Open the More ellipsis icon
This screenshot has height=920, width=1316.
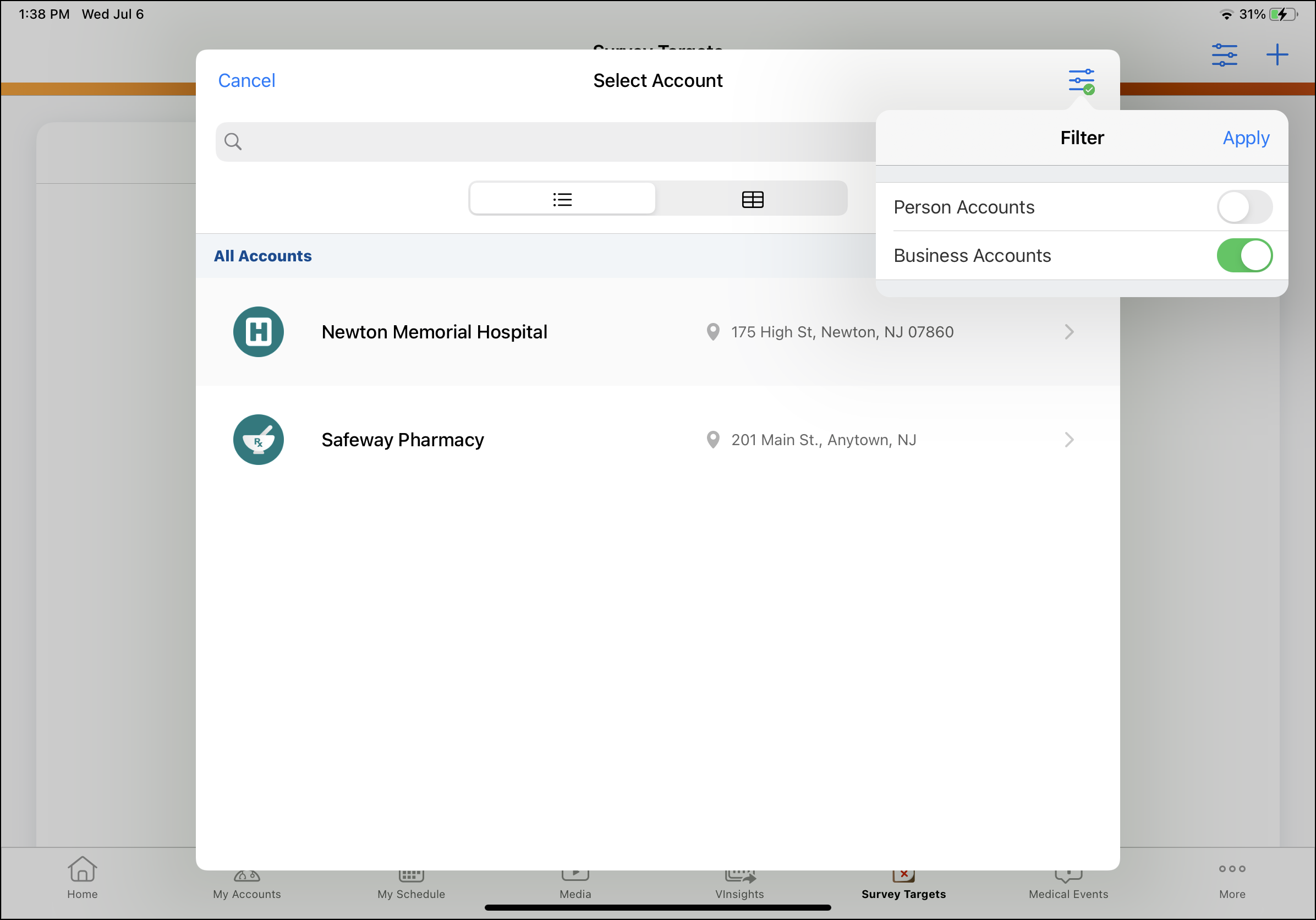(1232, 869)
